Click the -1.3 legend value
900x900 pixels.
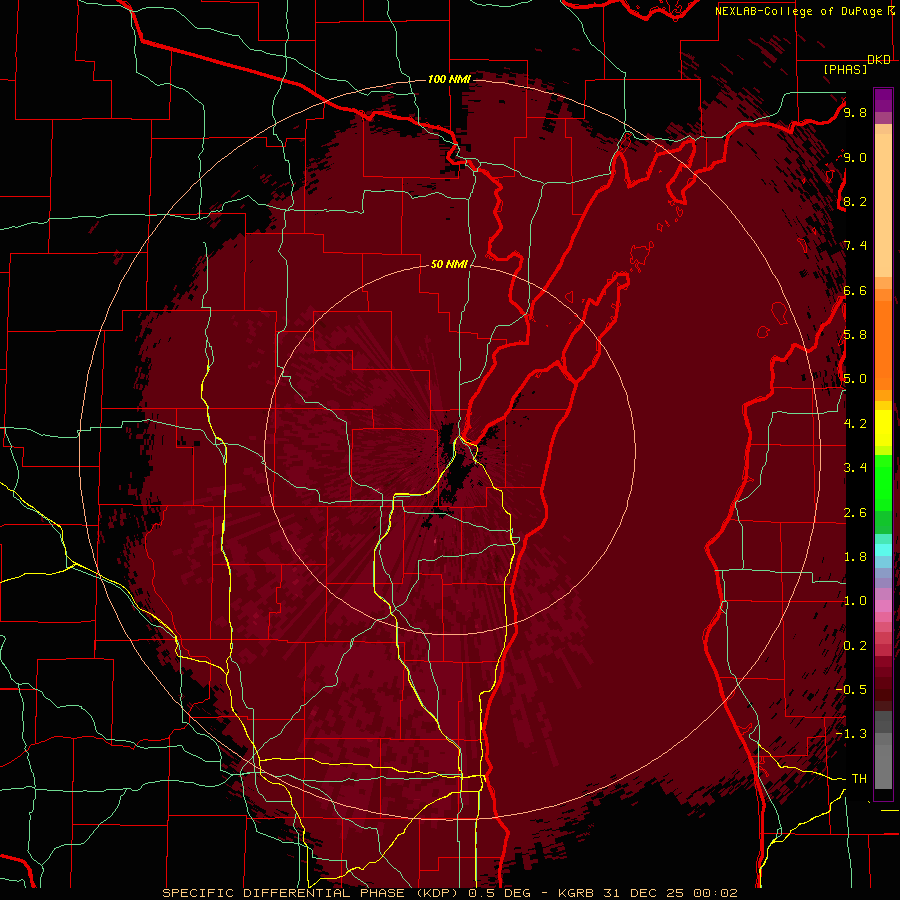click(851, 734)
